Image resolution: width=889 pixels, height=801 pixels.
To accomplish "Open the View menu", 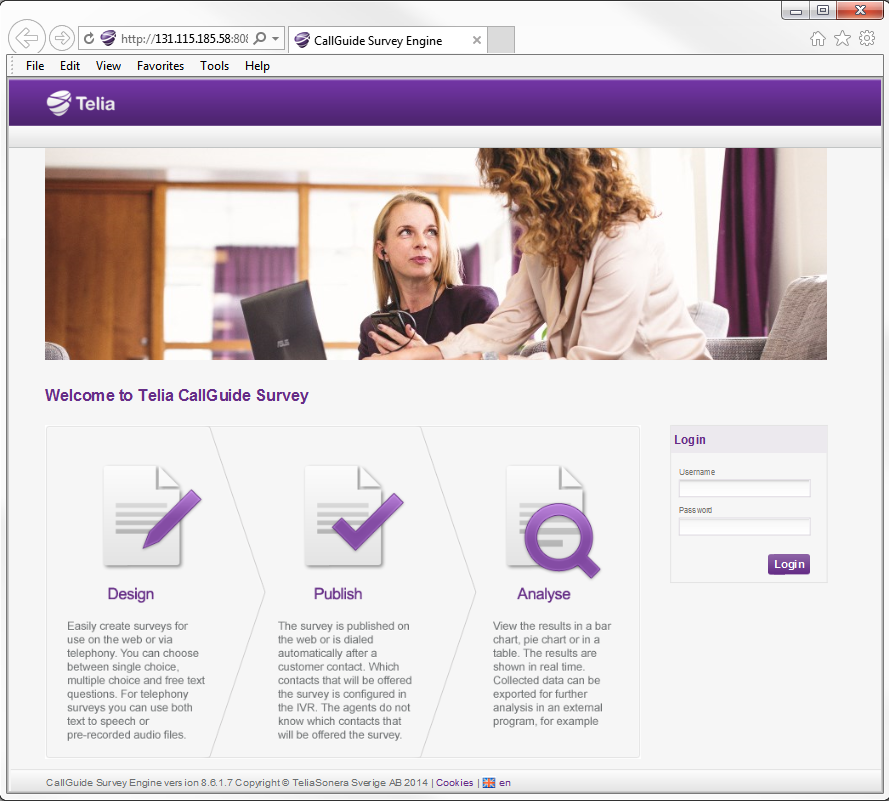I will click(x=108, y=66).
